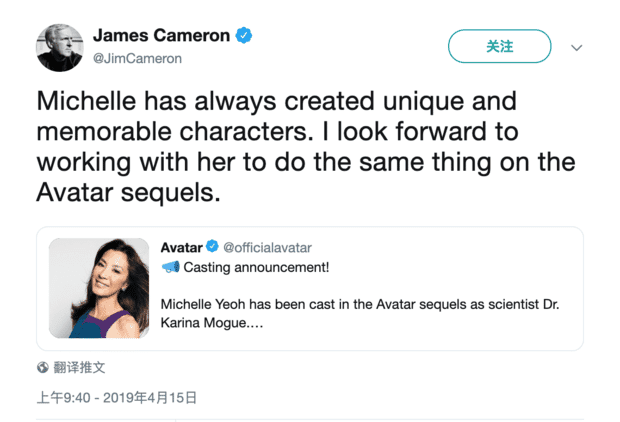Open the Avatar account name in quote
The height and width of the screenshot is (422, 620).
click(181, 246)
